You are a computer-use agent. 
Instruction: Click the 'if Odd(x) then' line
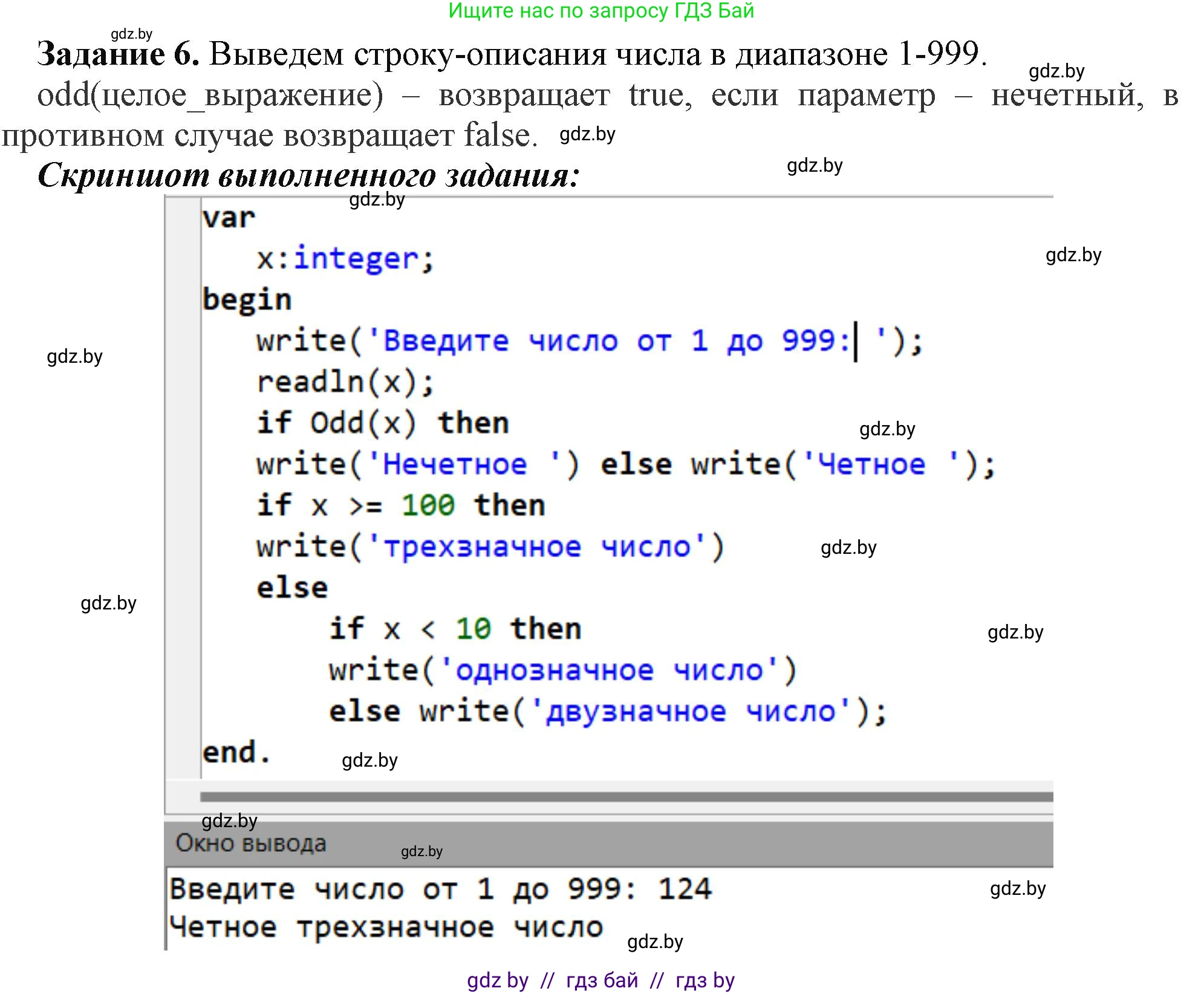pos(382,423)
